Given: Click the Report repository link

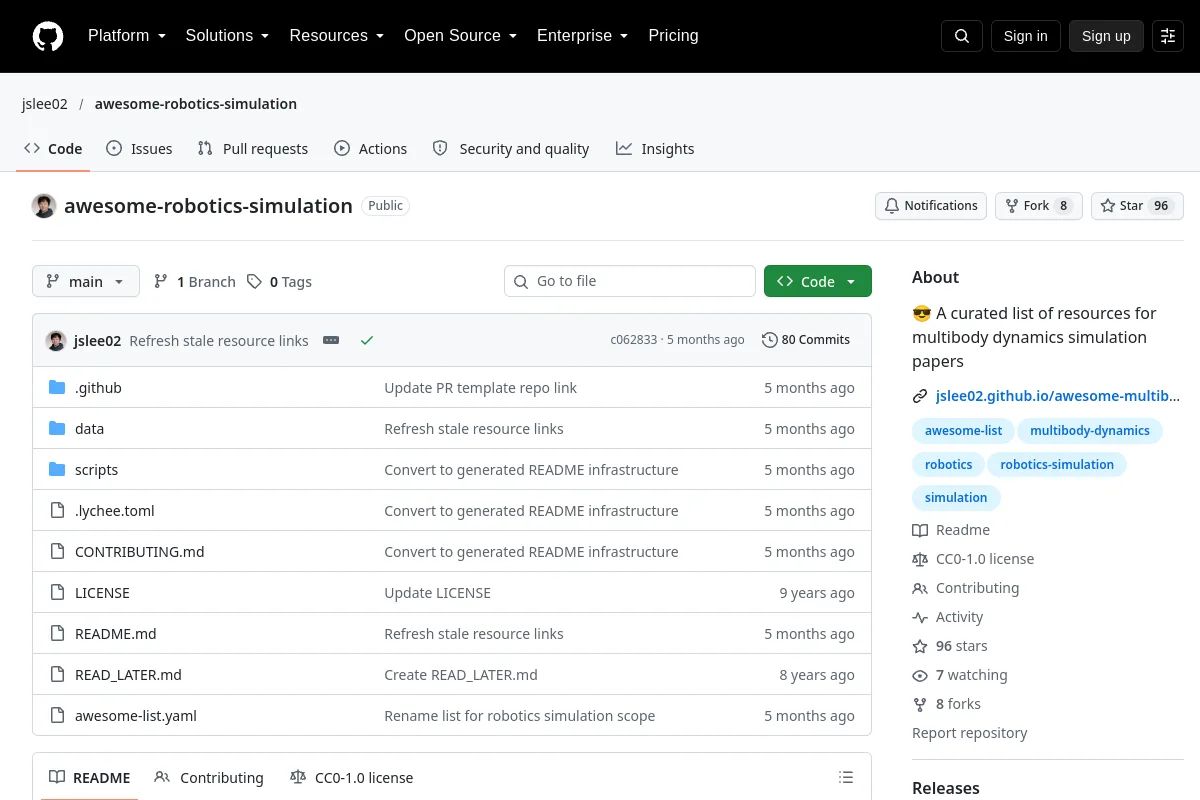Looking at the screenshot, I should 970,733.
